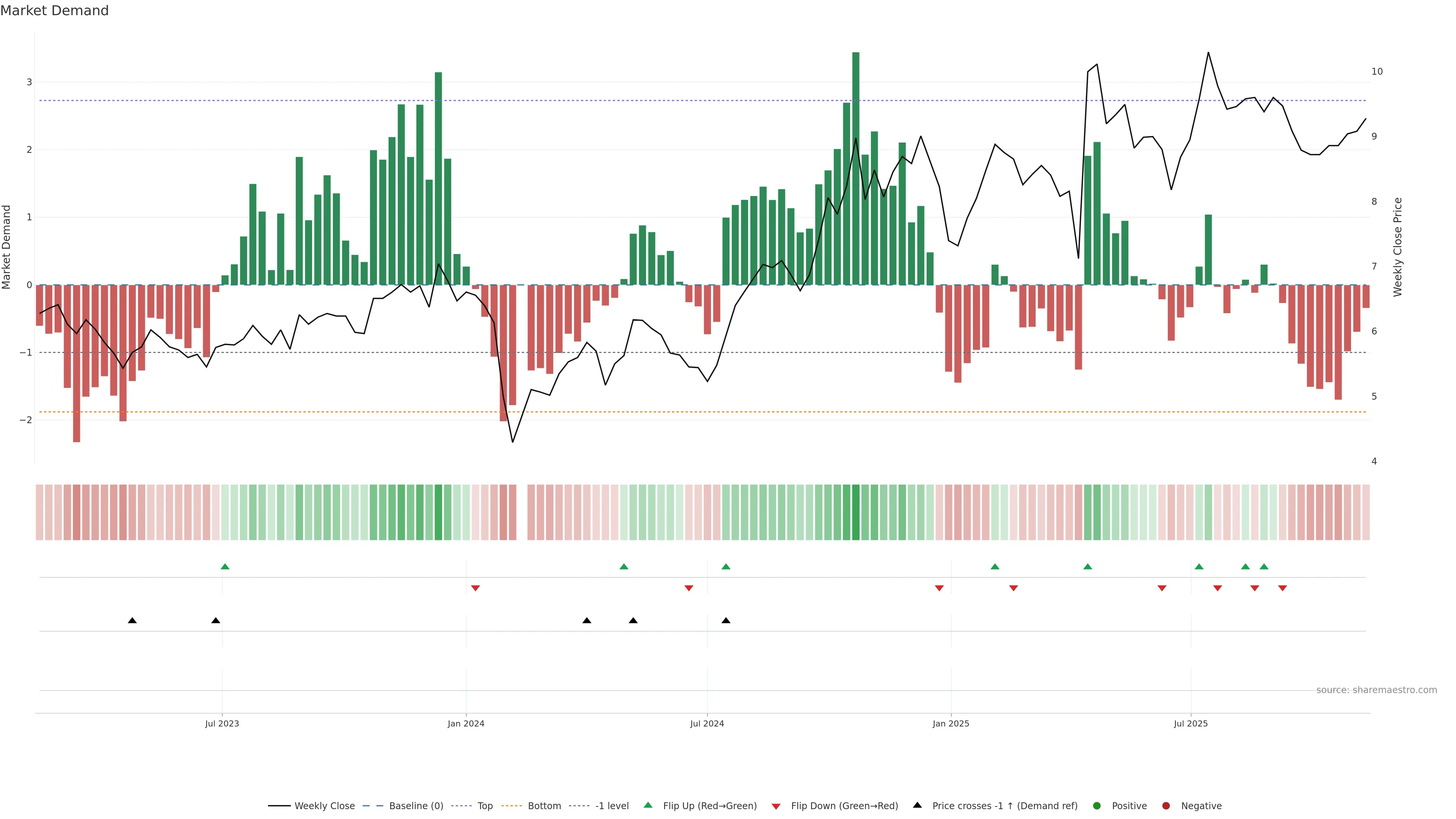The width and height of the screenshot is (1456, 819).
Task: Click the darkest green heatmap strip cell
Action: pyautogui.click(x=856, y=512)
